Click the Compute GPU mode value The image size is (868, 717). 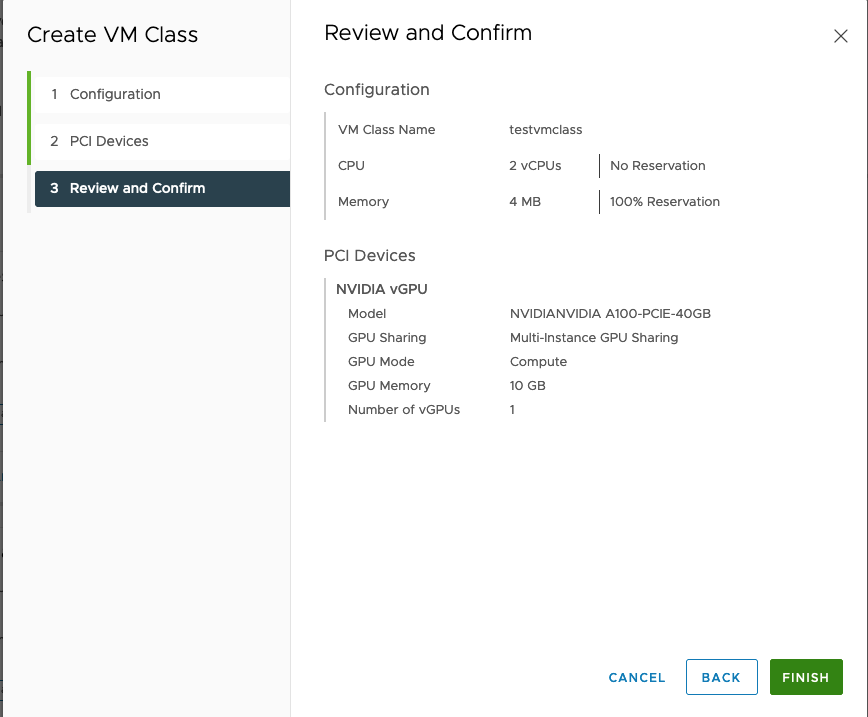click(x=538, y=361)
